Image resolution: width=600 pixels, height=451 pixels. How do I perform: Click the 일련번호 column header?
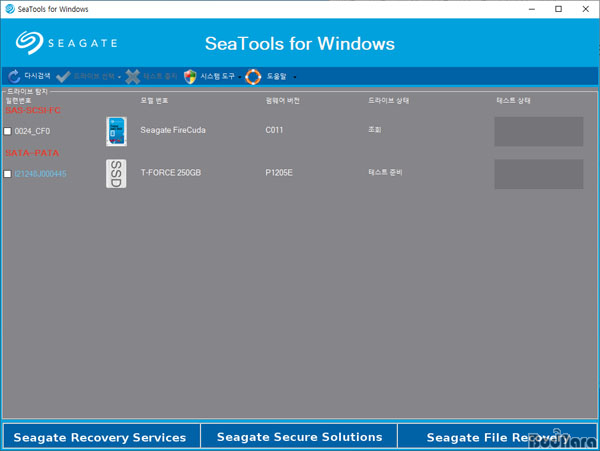tap(18, 101)
